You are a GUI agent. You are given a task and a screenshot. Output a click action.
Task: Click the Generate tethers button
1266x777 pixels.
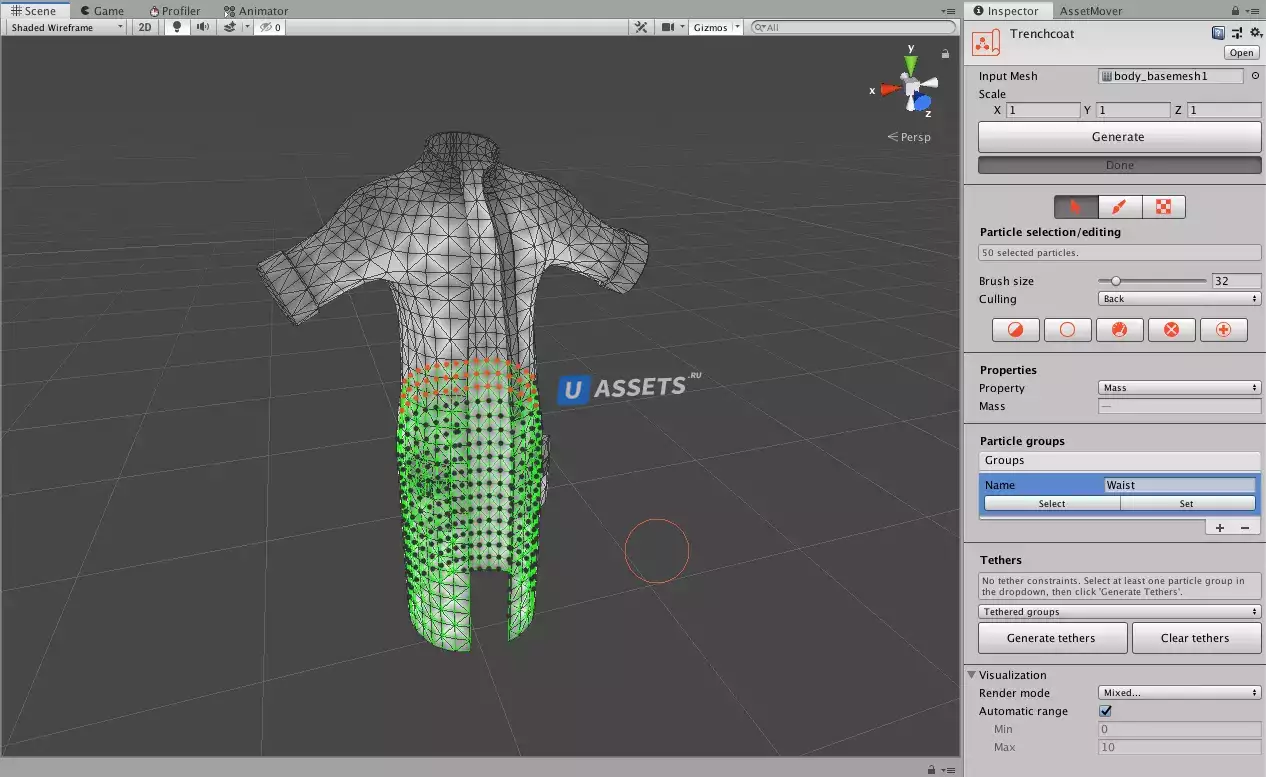pos(1052,638)
